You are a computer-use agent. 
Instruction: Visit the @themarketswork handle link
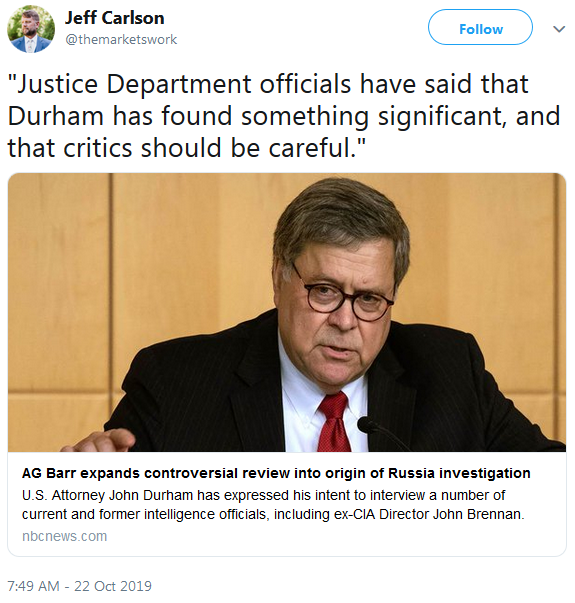[121, 39]
